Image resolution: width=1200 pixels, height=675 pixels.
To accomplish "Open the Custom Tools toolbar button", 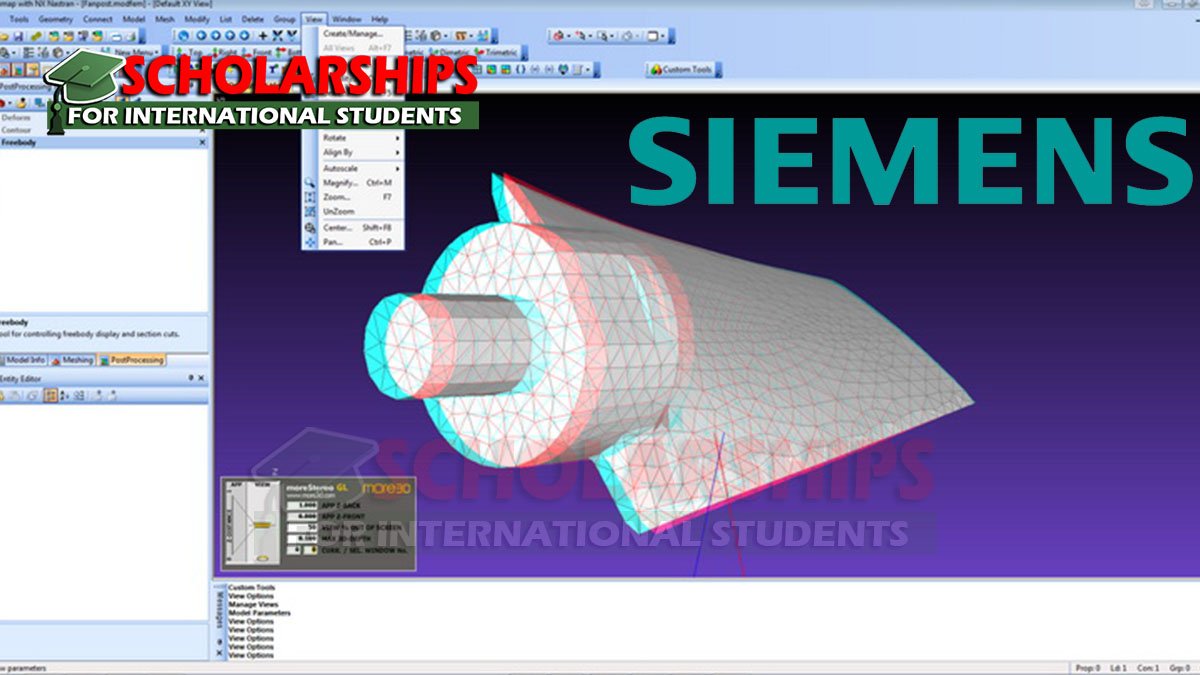I will pyautogui.click(x=684, y=70).
